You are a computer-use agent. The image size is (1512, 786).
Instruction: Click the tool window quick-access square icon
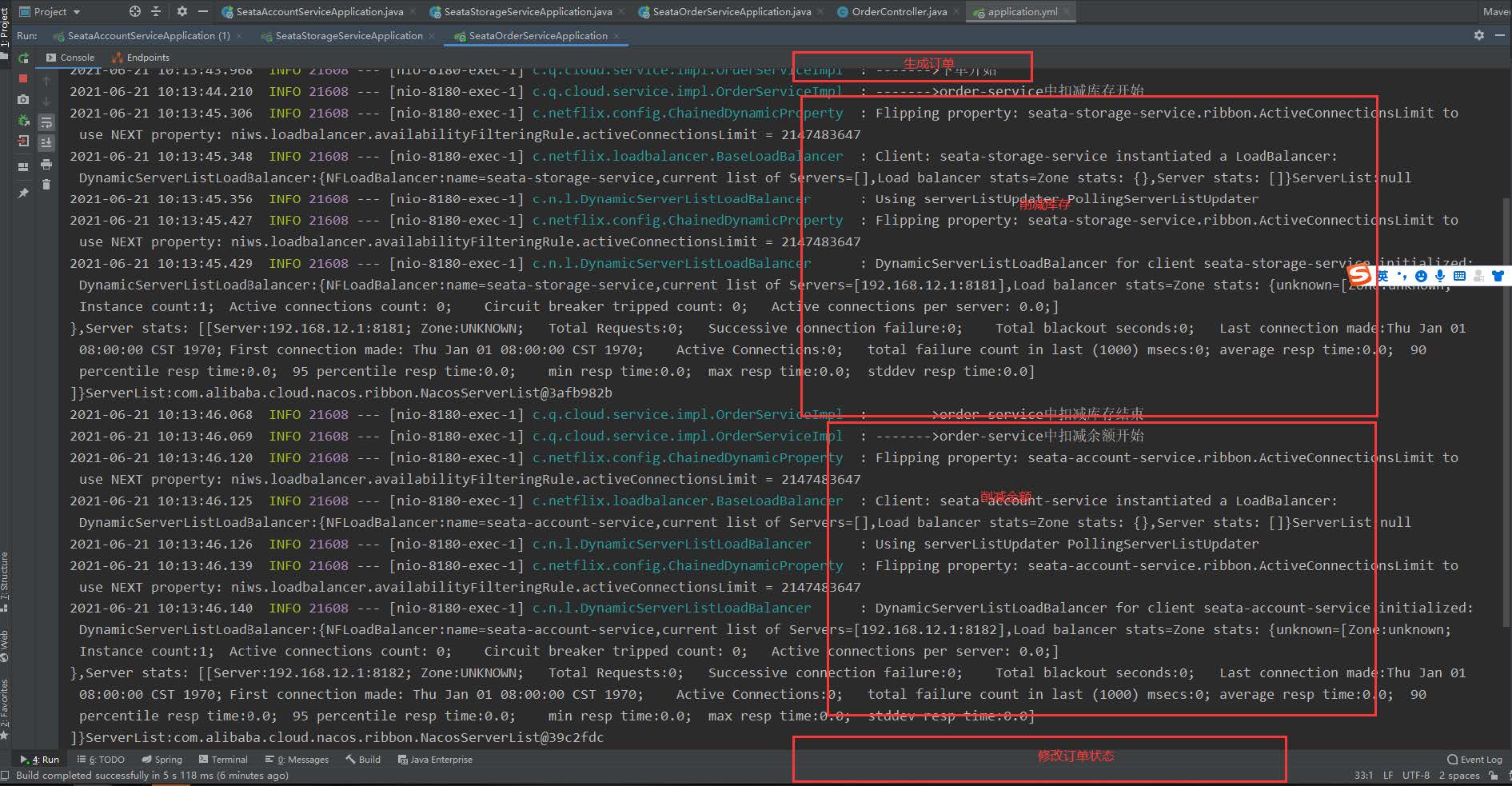pyautogui.click(x=6, y=776)
